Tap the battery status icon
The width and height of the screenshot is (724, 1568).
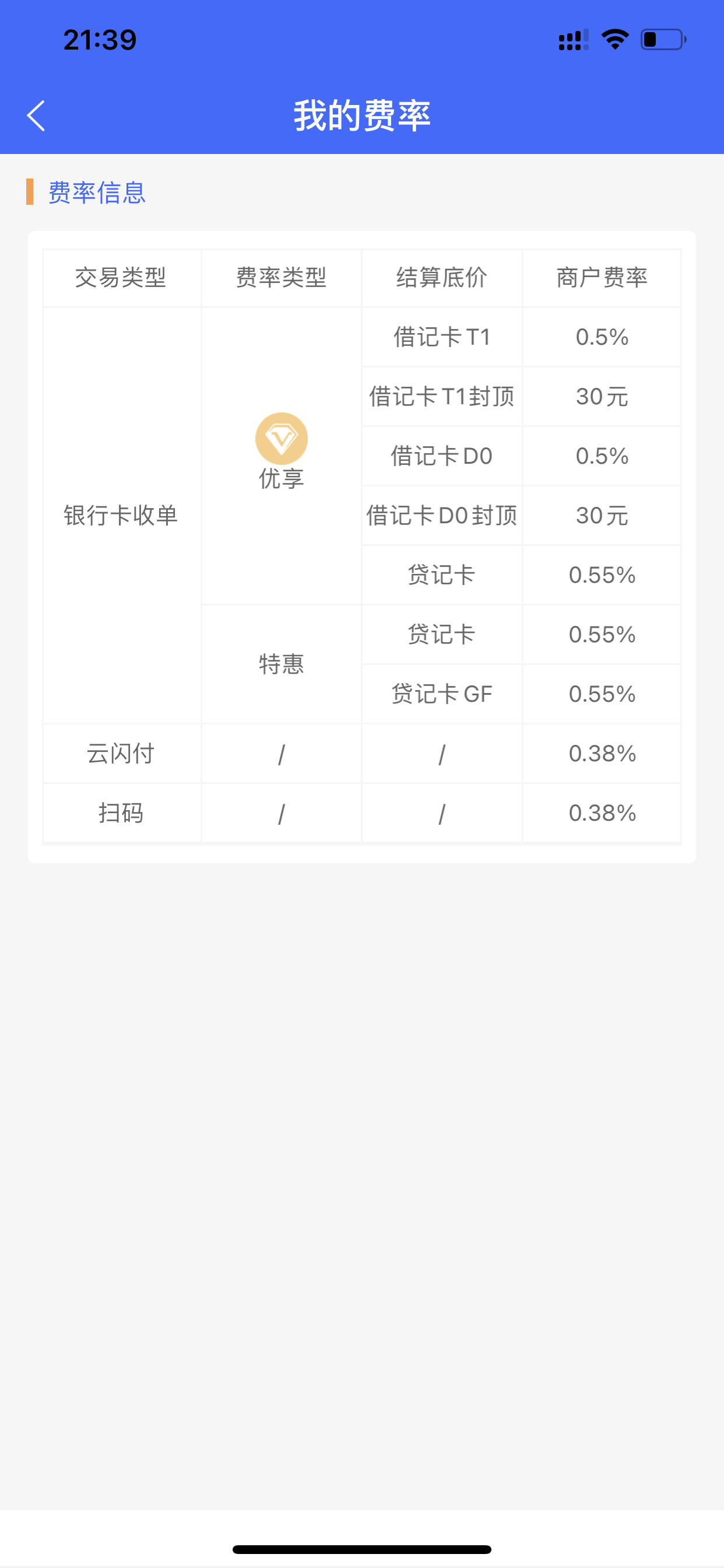click(663, 40)
